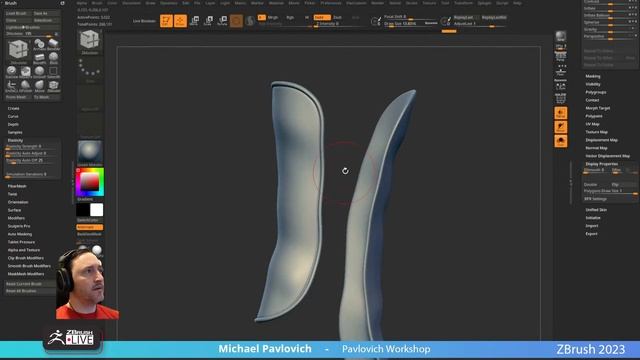Click the large ZModeler brush icon in Brush palette
This screenshot has width=640, height=360.
18,51
